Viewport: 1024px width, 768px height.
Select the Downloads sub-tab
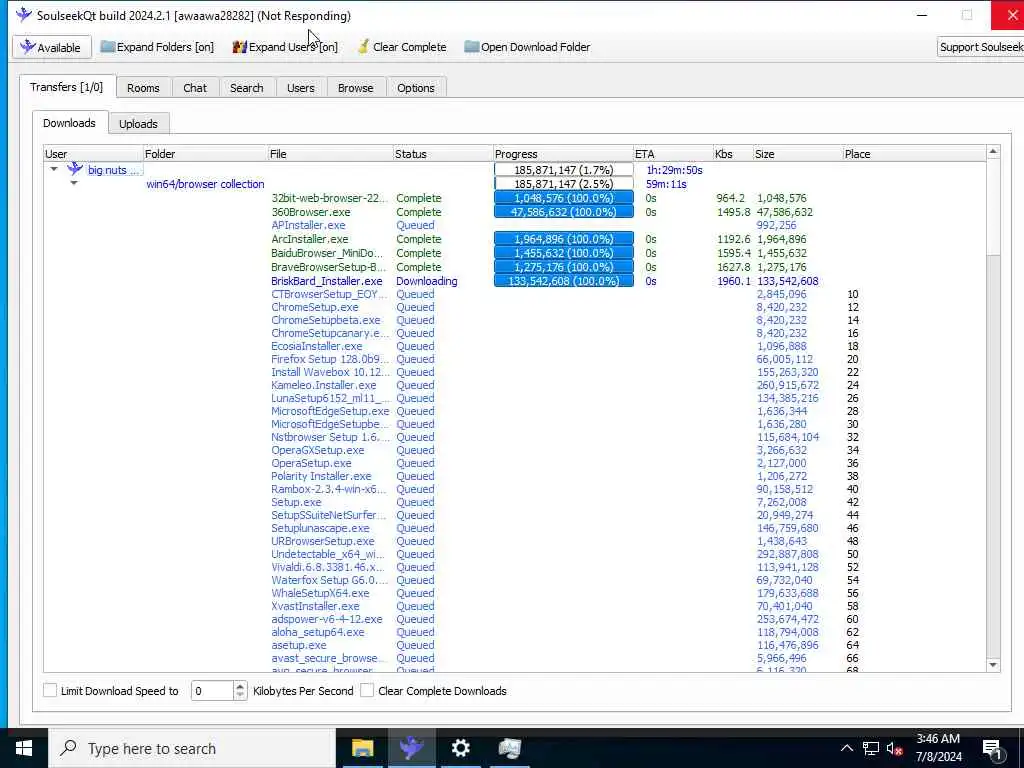click(x=69, y=123)
